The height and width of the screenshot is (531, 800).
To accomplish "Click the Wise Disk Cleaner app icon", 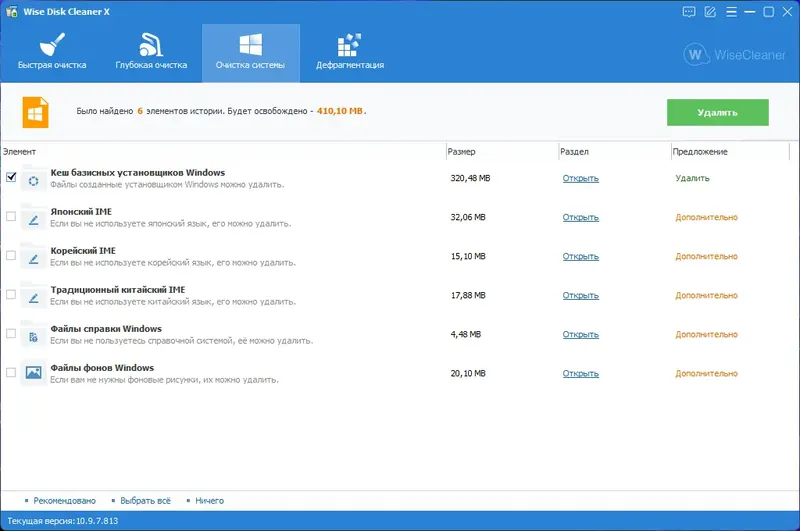I will [x=11, y=12].
